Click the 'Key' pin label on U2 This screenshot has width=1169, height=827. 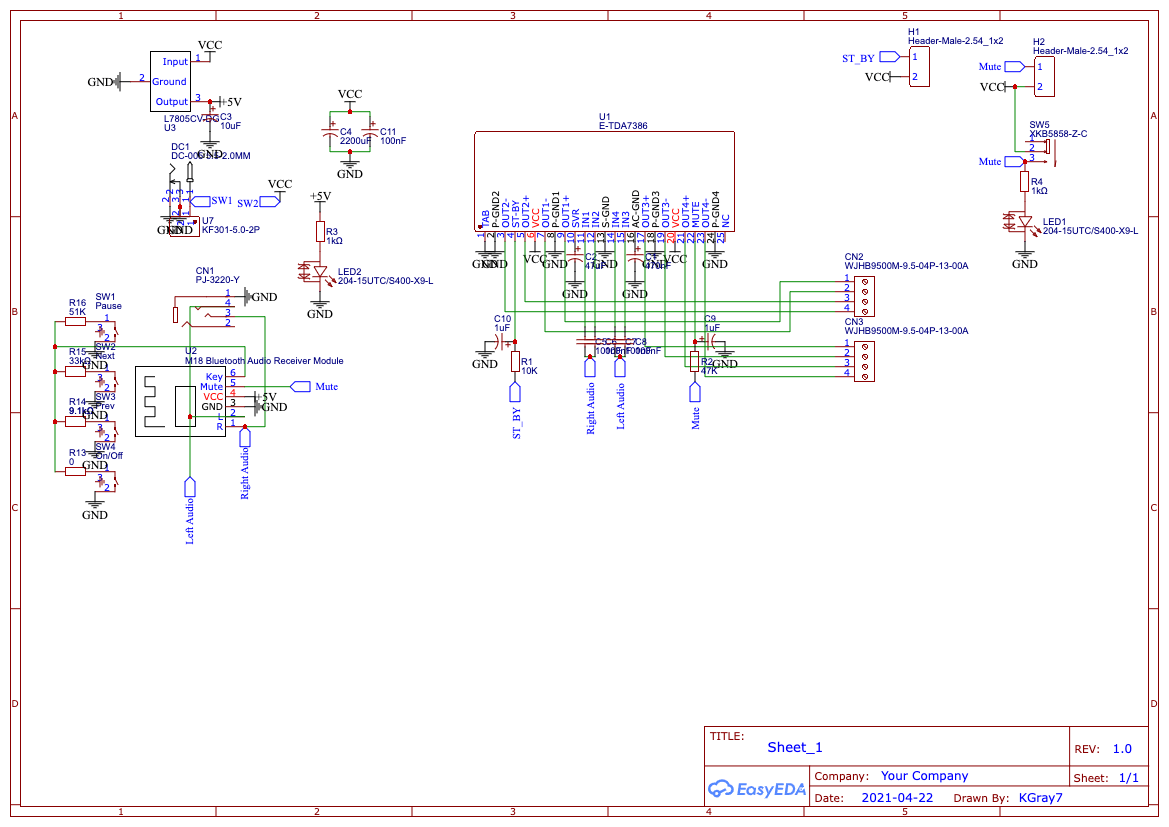pos(214,377)
